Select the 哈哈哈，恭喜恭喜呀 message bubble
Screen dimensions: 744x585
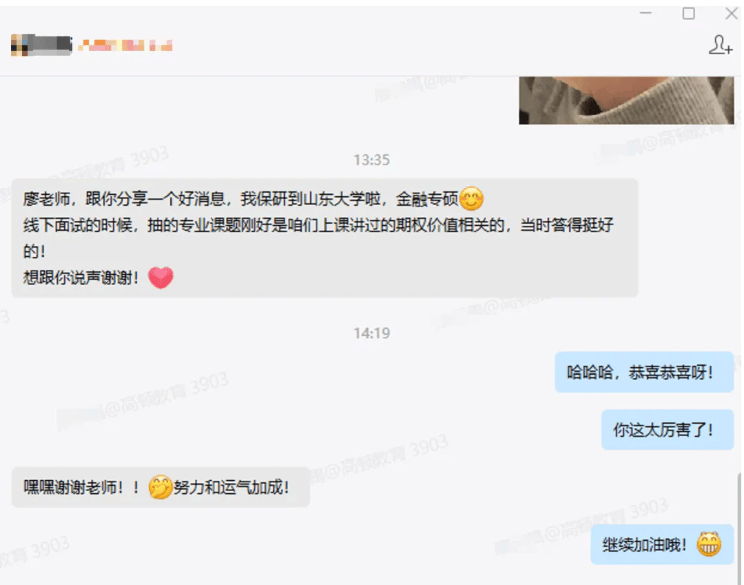644,372
